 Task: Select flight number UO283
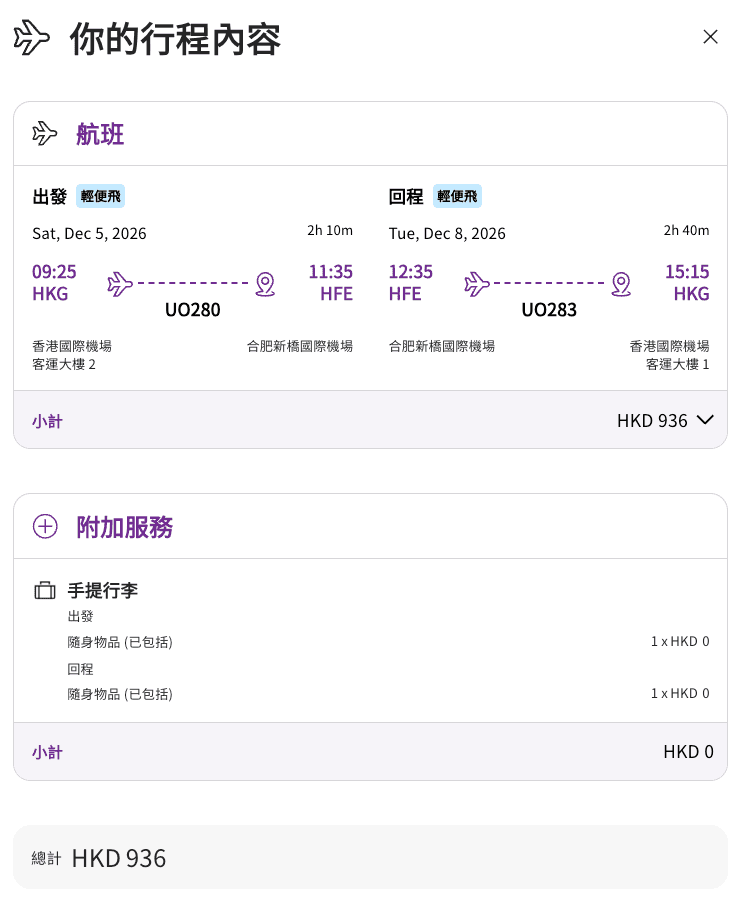(549, 310)
